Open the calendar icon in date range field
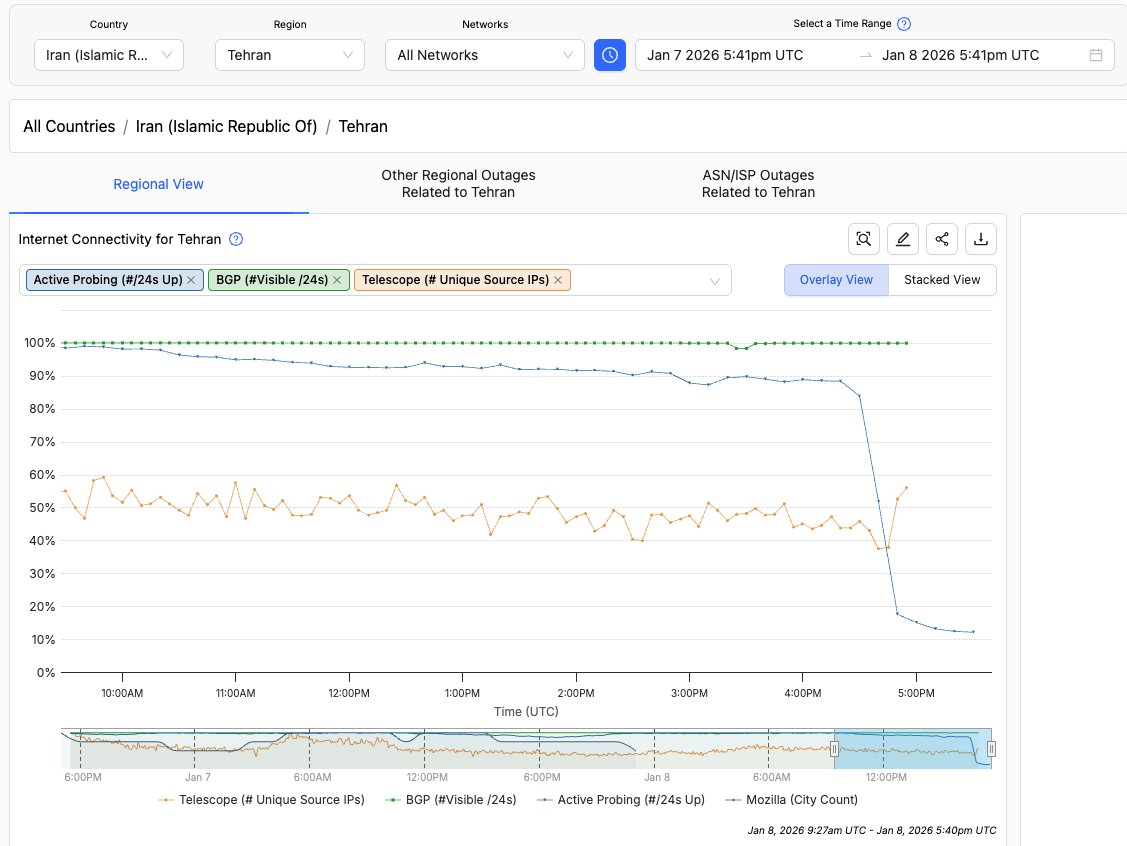The image size is (1127, 846). (x=1095, y=55)
